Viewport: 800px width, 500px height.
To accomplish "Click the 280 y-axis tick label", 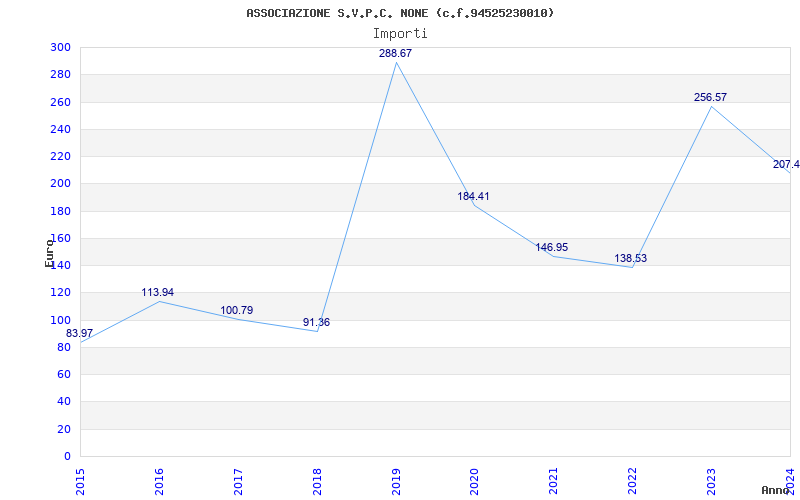I will point(60,74).
